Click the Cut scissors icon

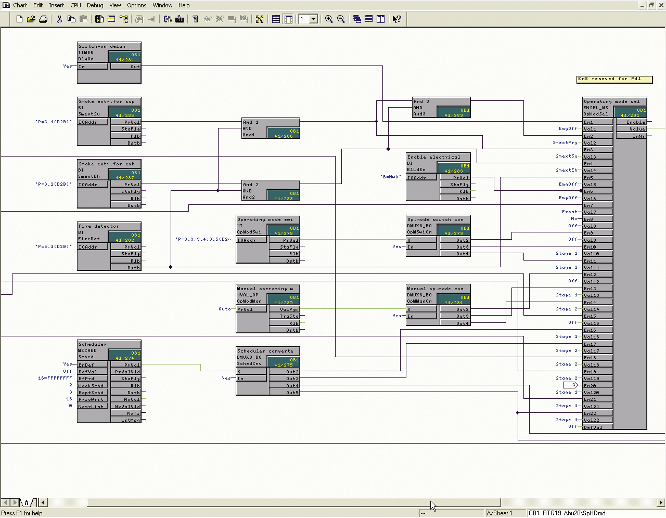point(60,19)
